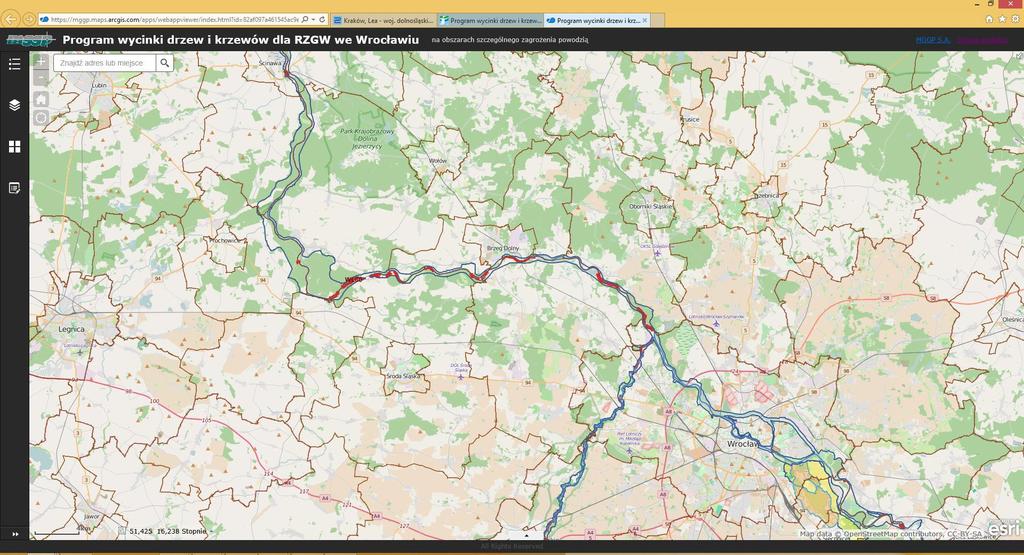This screenshot has height=555, width=1024.
Task: Click the esri logo on the map
Action: pos(1003,528)
